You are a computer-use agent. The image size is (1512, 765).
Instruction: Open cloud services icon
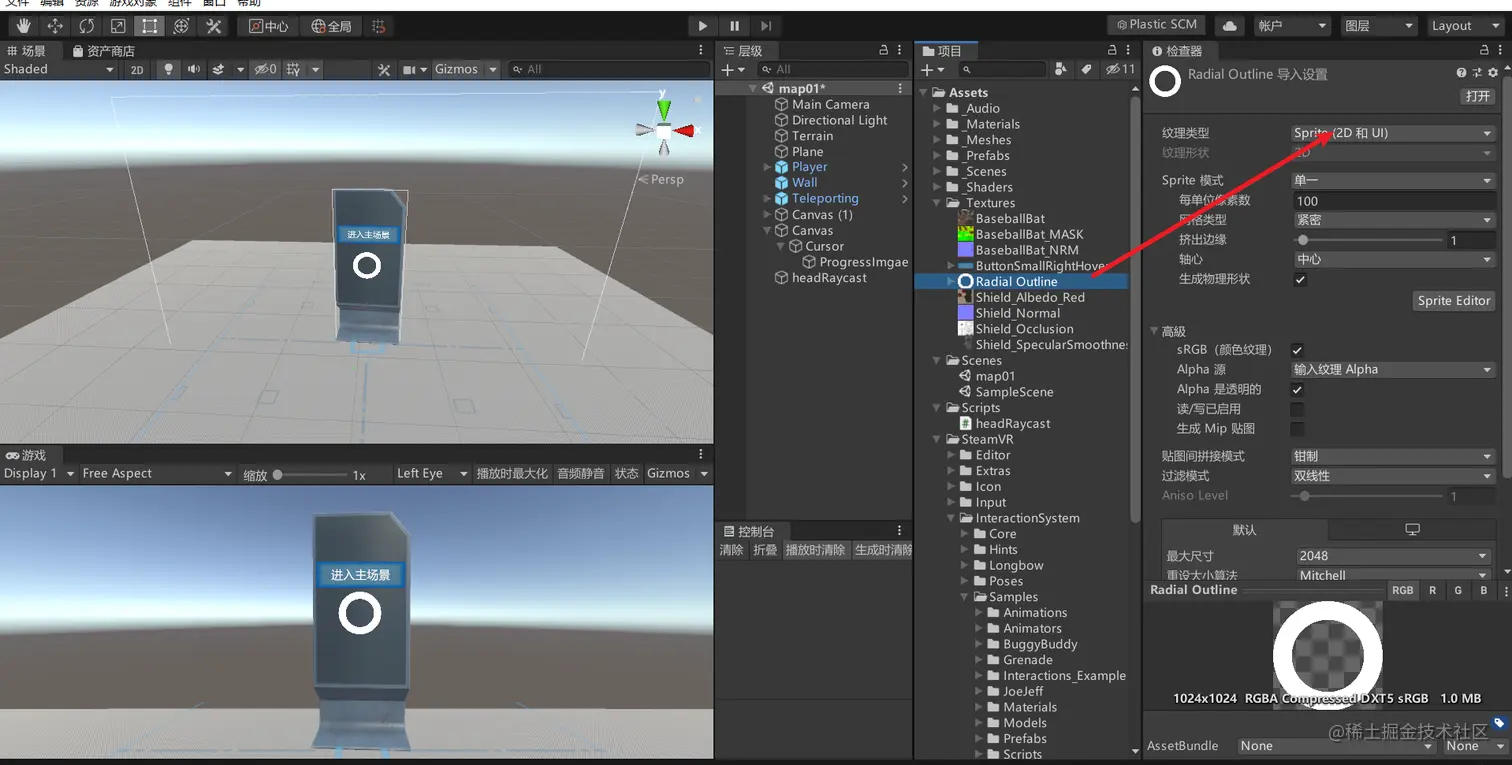[x=1229, y=26]
